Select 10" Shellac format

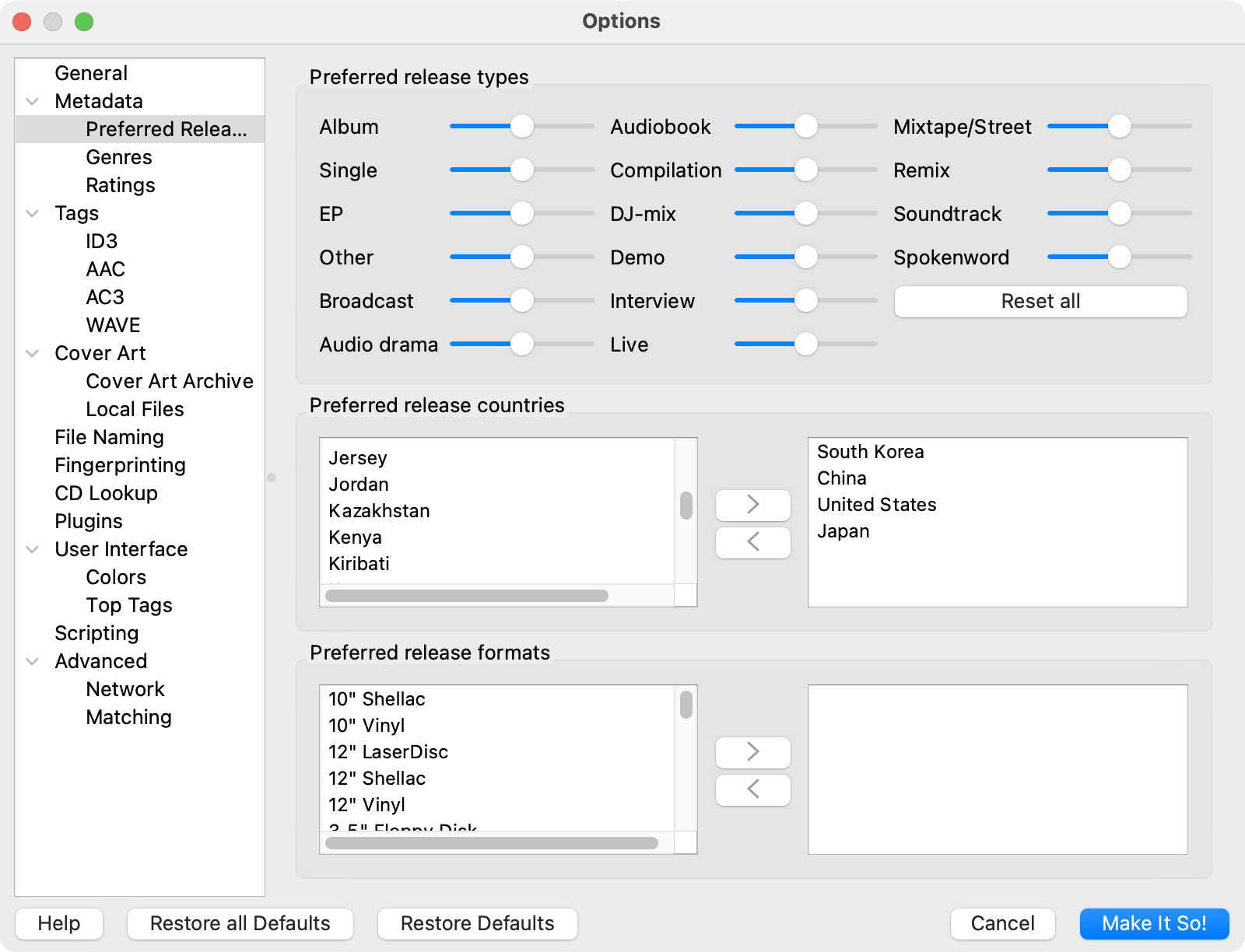point(497,699)
